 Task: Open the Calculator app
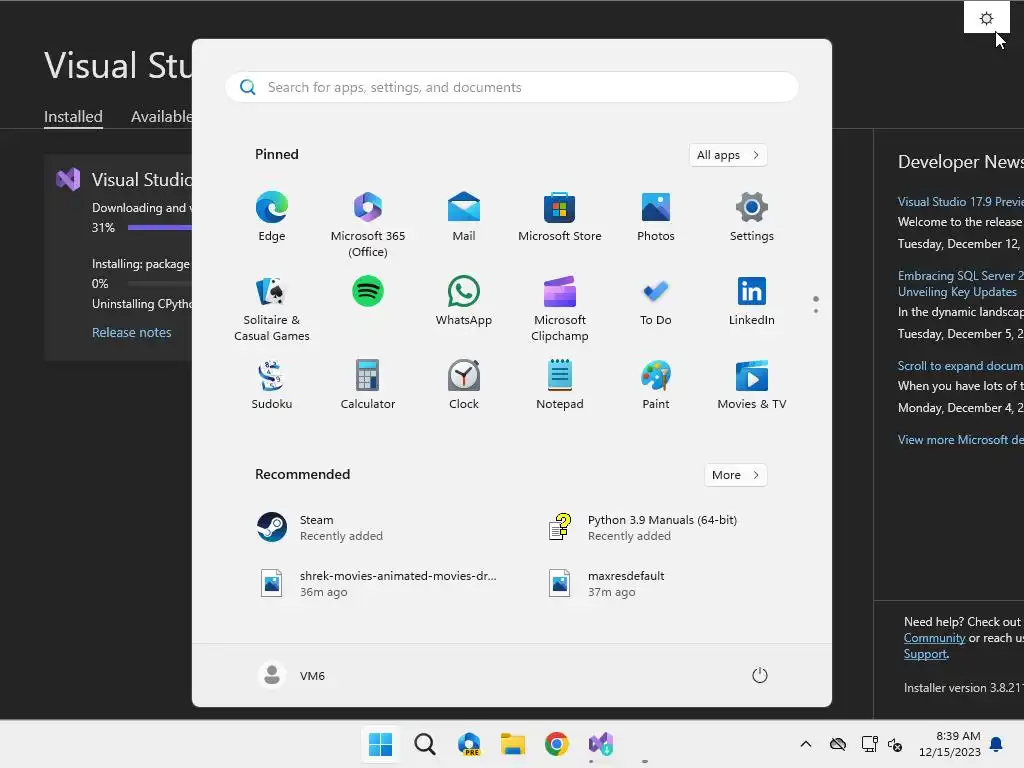(x=368, y=385)
